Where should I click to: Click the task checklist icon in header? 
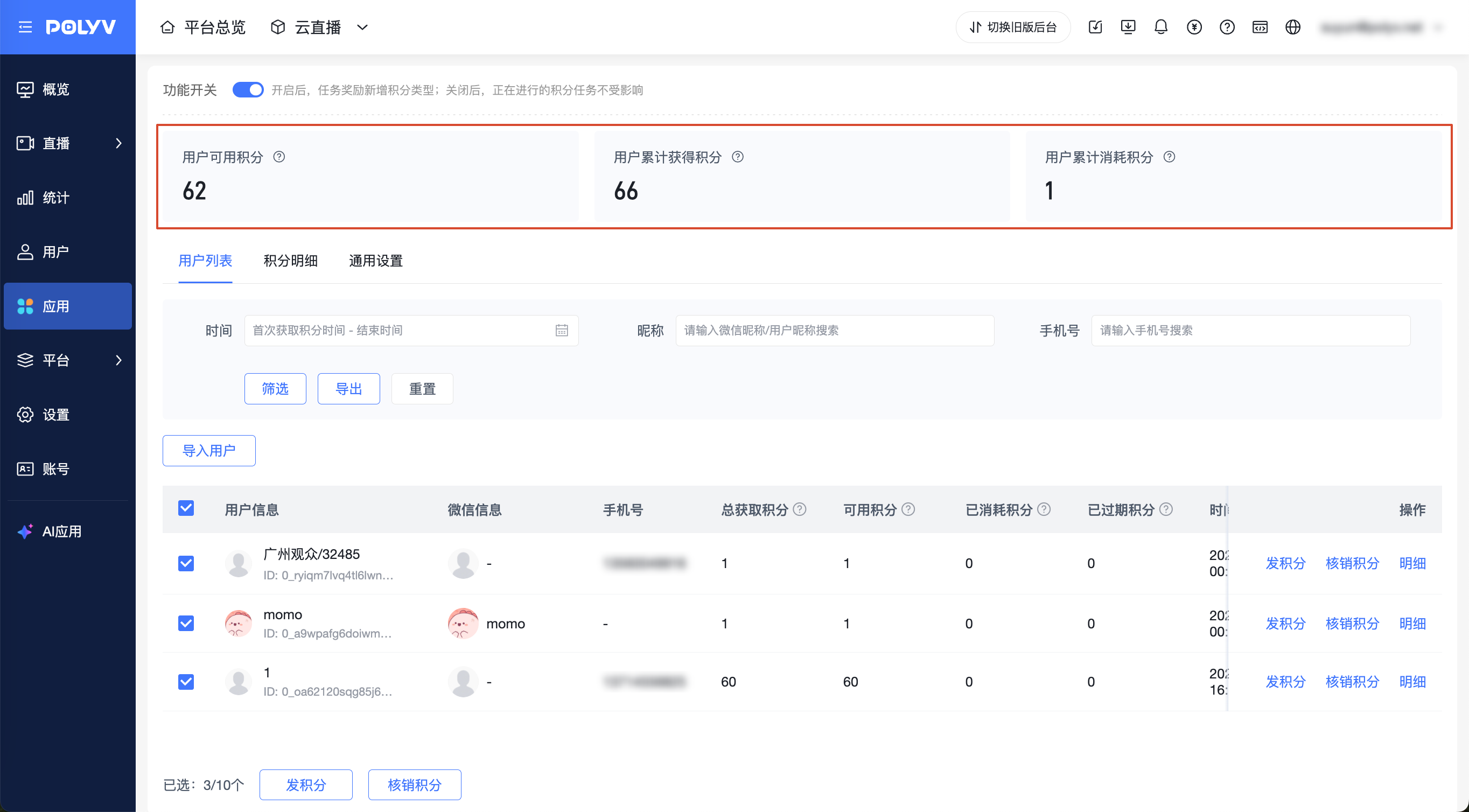(1095, 27)
